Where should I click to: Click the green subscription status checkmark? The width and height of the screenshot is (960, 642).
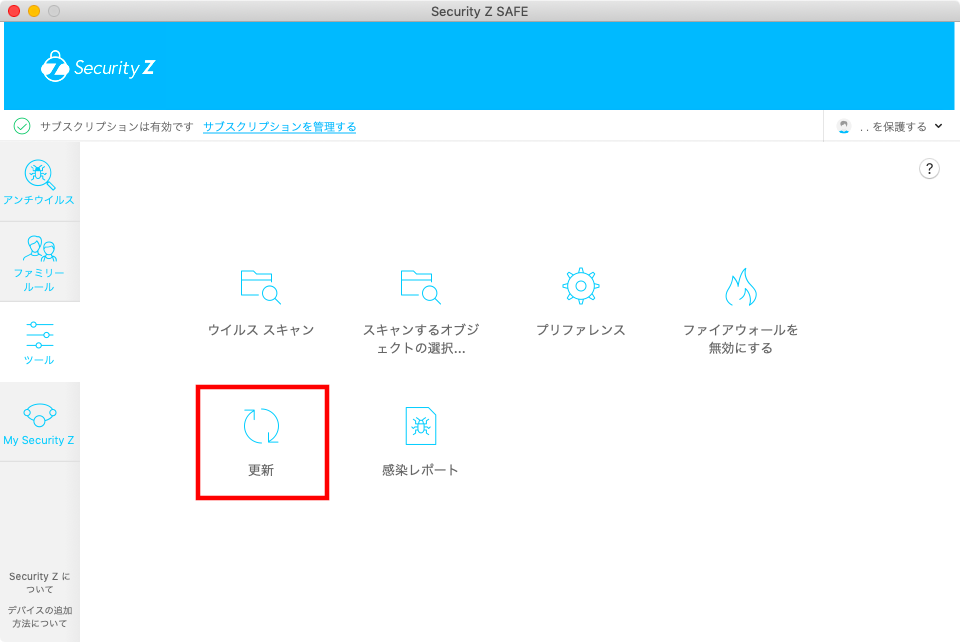click(22, 127)
